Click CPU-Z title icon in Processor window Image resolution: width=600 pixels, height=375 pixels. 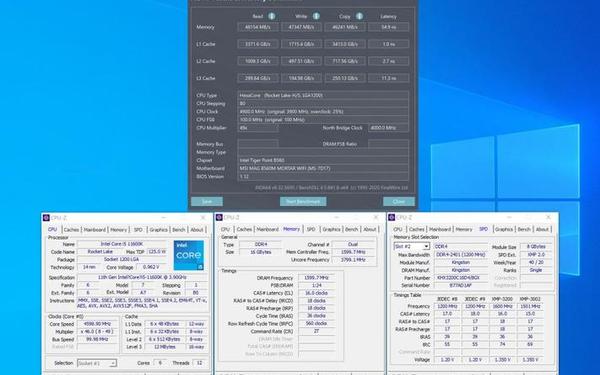click(x=46, y=217)
